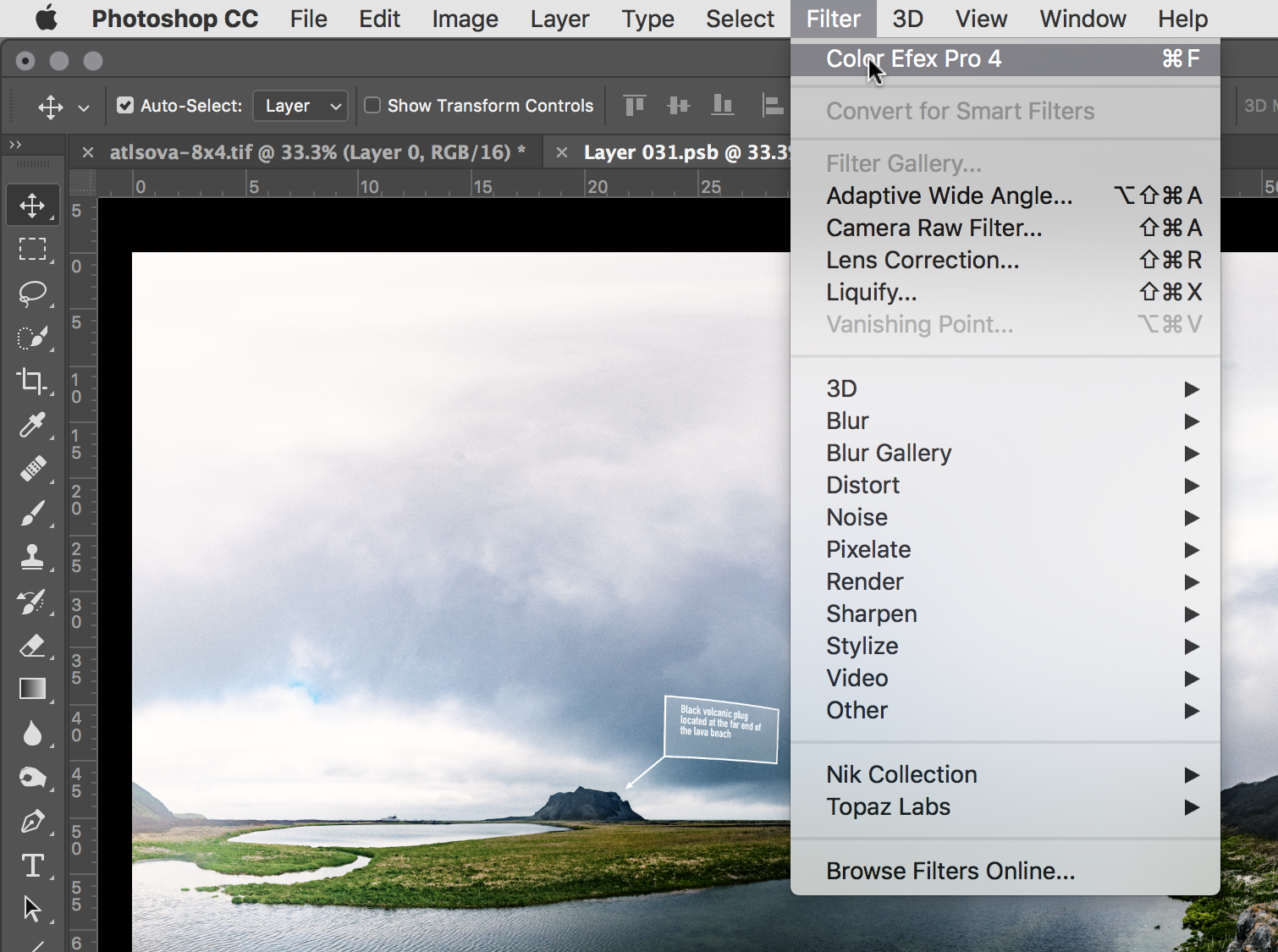Expand the Other filters submenu

click(x=1005, y=710)
